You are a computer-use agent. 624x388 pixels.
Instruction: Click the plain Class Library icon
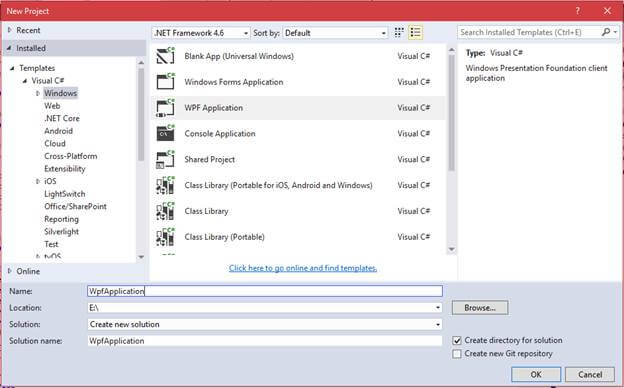tap(165, 211)
